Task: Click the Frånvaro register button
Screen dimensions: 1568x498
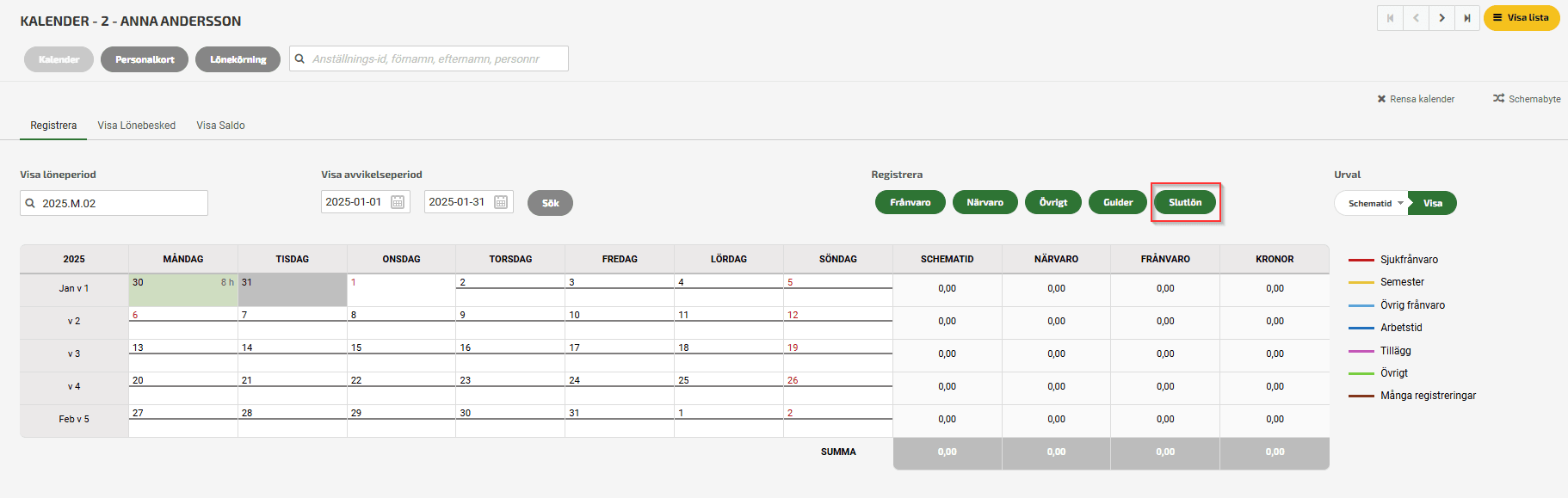Action: coord(910,203)
